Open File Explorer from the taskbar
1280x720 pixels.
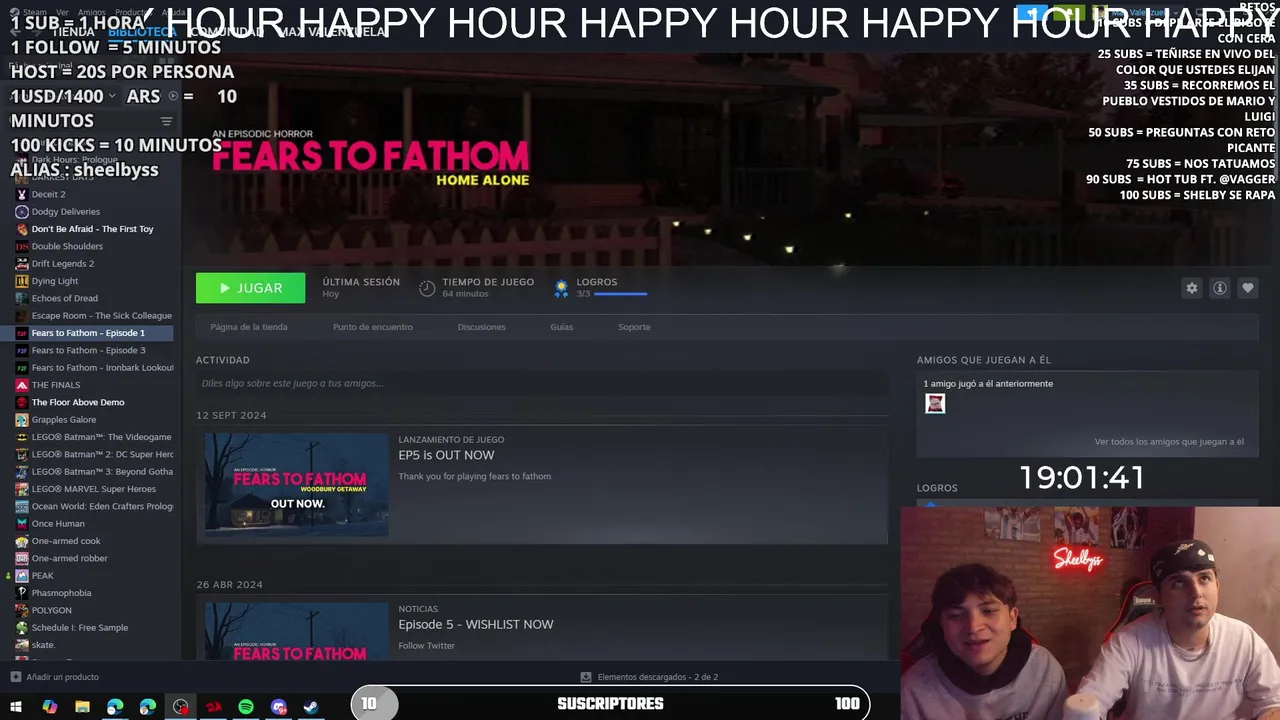(82, 707)
